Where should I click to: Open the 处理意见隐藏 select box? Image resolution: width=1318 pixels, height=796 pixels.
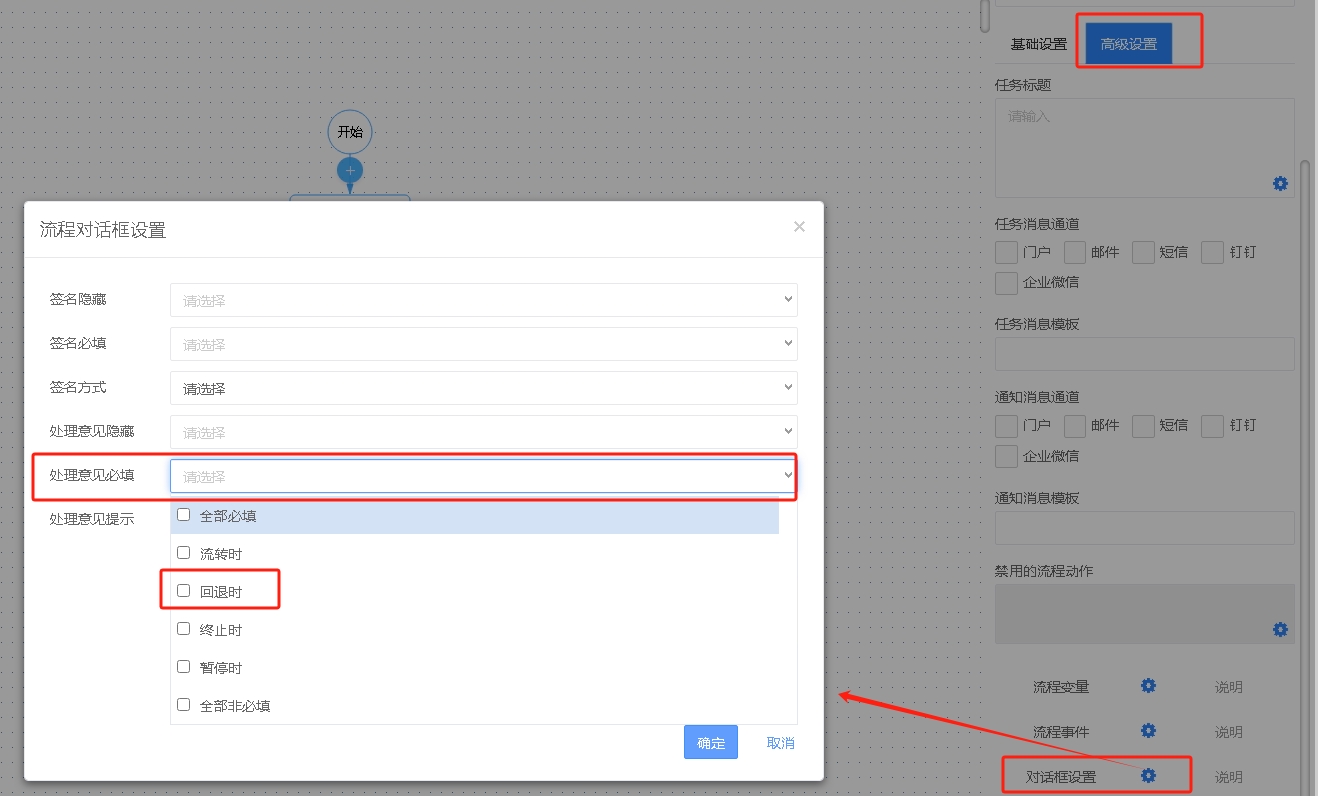point(483,432)
